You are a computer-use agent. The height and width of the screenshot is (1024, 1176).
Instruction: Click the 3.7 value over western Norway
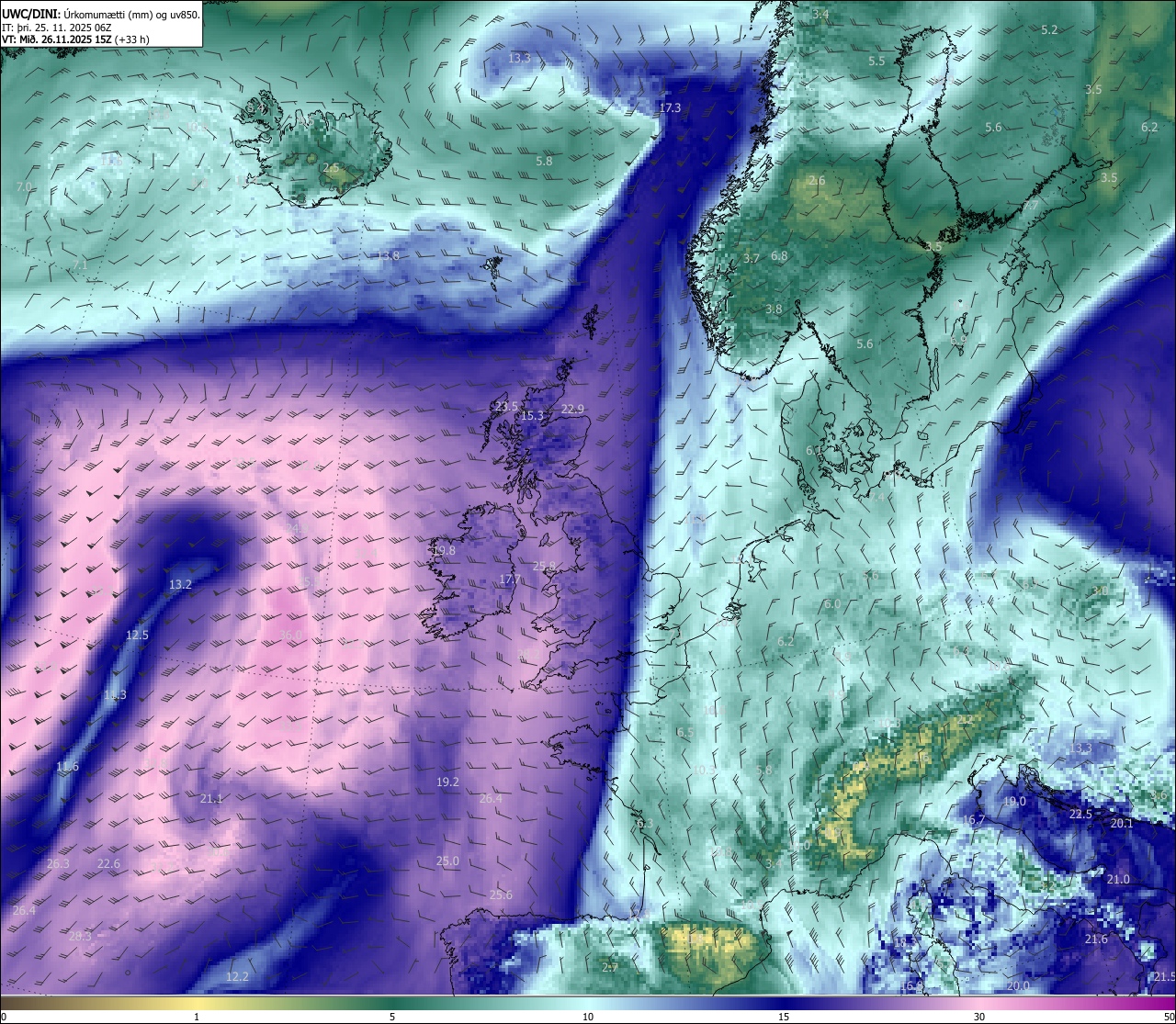752,259
